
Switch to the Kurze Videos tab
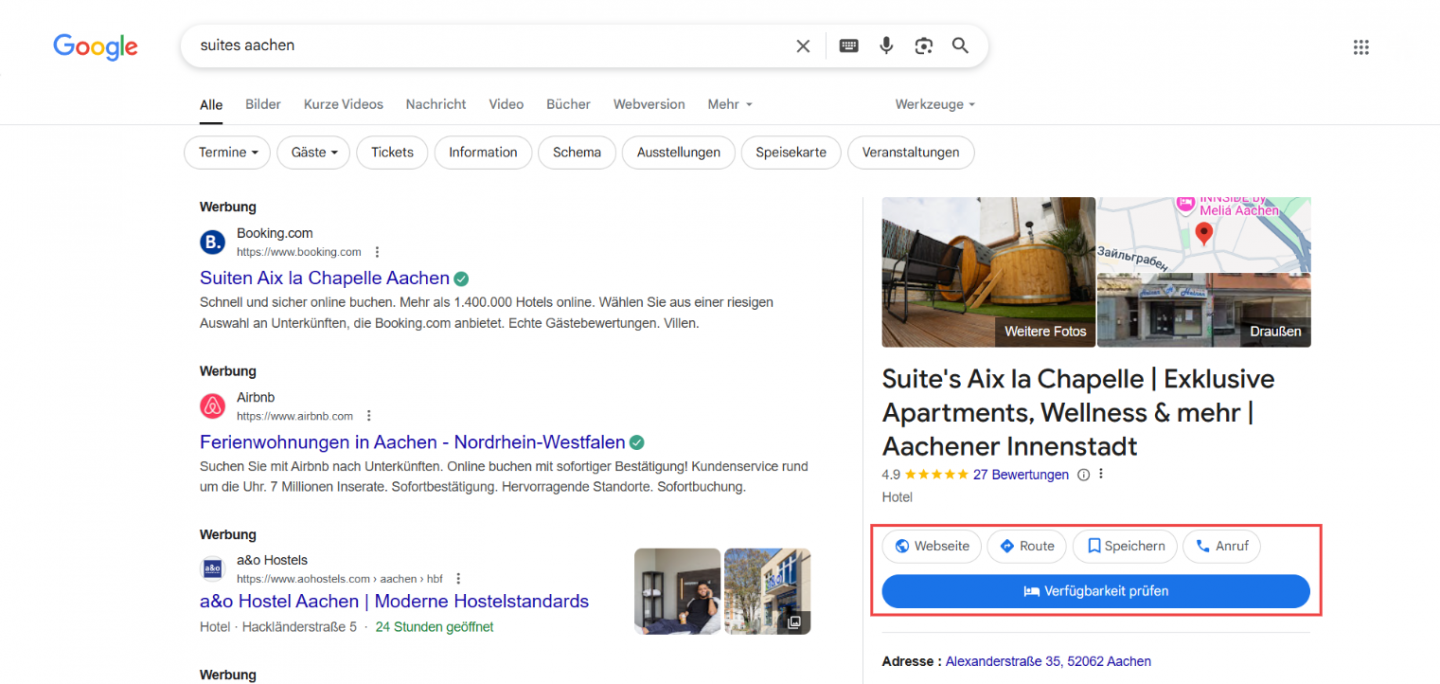343,104
